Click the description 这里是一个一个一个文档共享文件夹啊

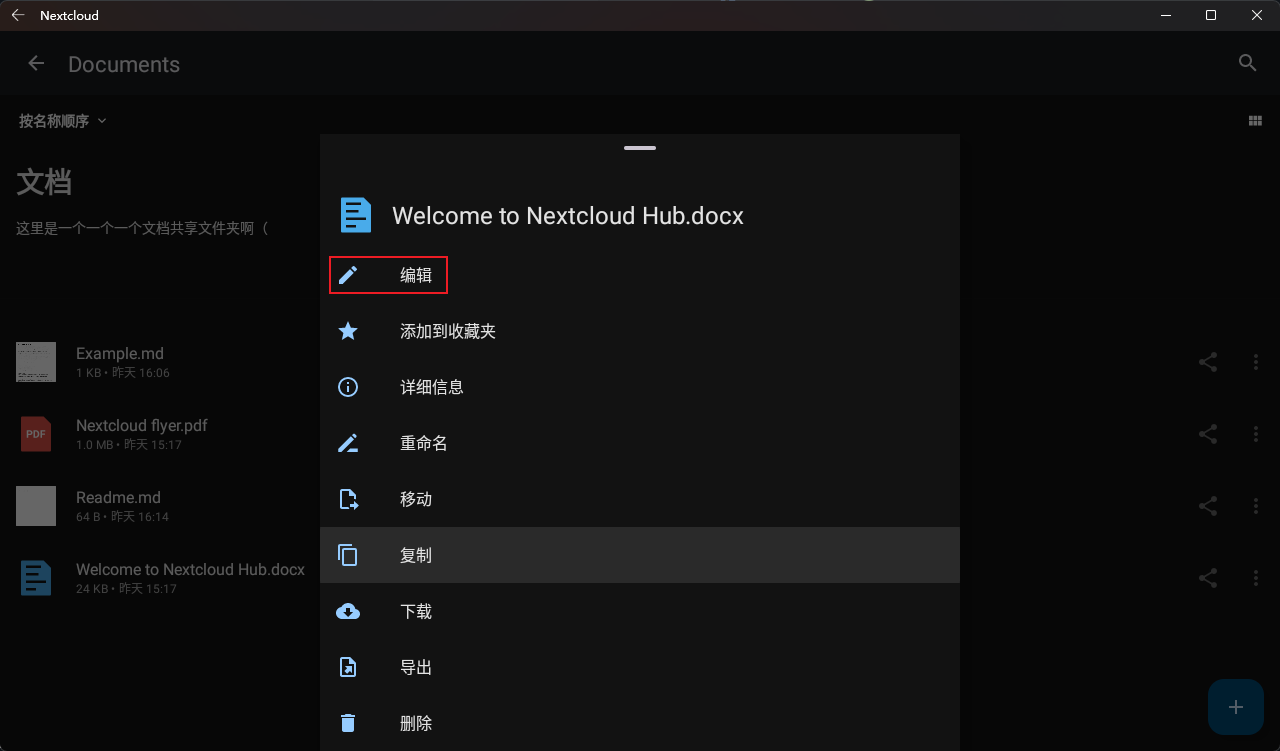pyautogui.click(x=142, y=228)
